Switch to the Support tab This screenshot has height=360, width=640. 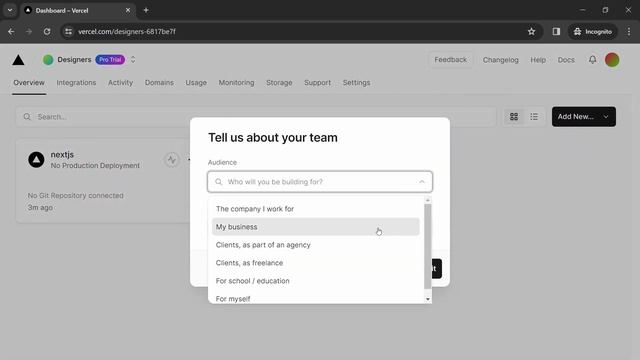click(318, 82)
